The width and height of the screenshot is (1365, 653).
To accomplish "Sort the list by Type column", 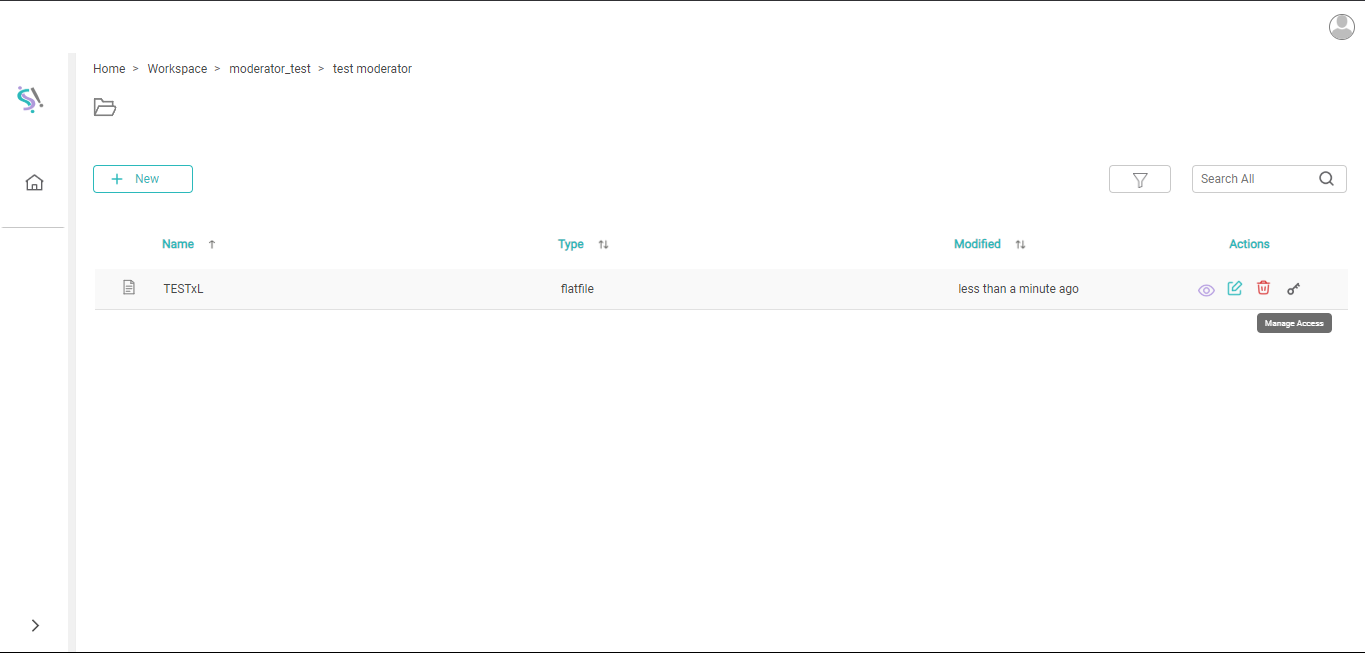I will (571, 244).
